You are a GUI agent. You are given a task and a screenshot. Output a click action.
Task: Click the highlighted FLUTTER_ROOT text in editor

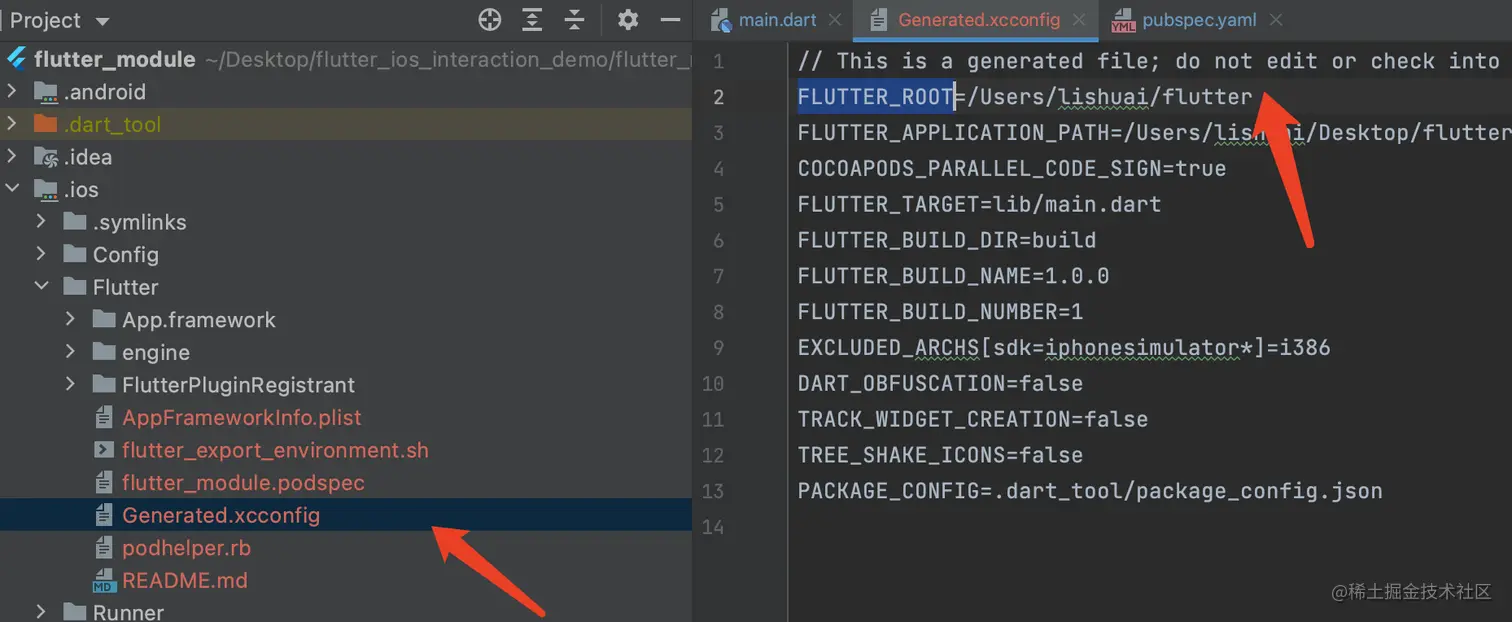[875, 97]
